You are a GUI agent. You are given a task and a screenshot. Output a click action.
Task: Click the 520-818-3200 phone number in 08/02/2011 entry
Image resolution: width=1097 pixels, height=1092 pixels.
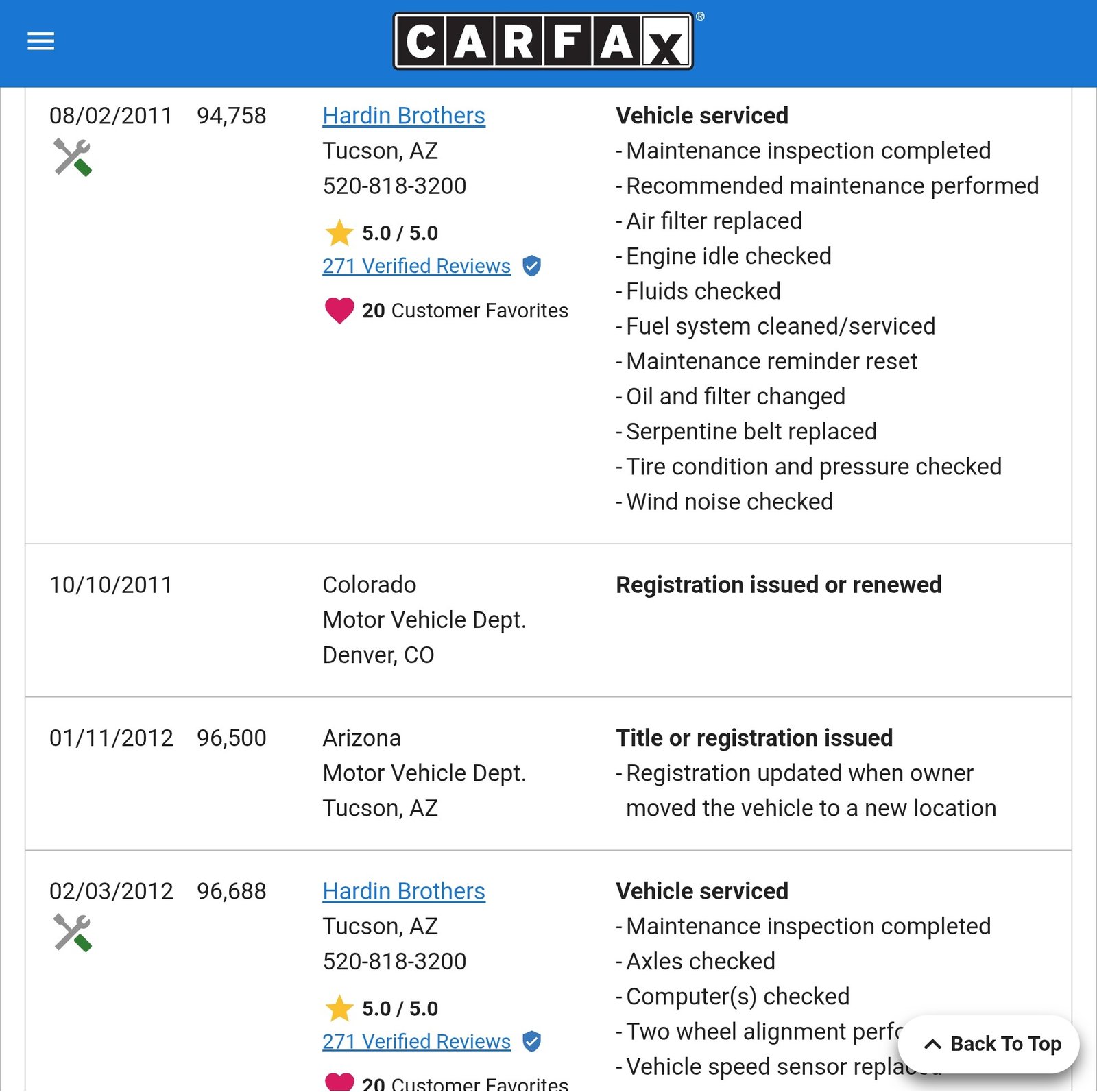click(394, 186)
